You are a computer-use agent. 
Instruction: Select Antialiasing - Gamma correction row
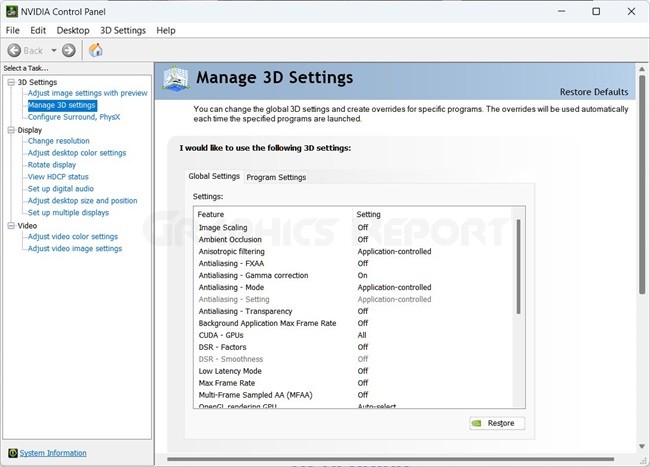click(355, 276)
